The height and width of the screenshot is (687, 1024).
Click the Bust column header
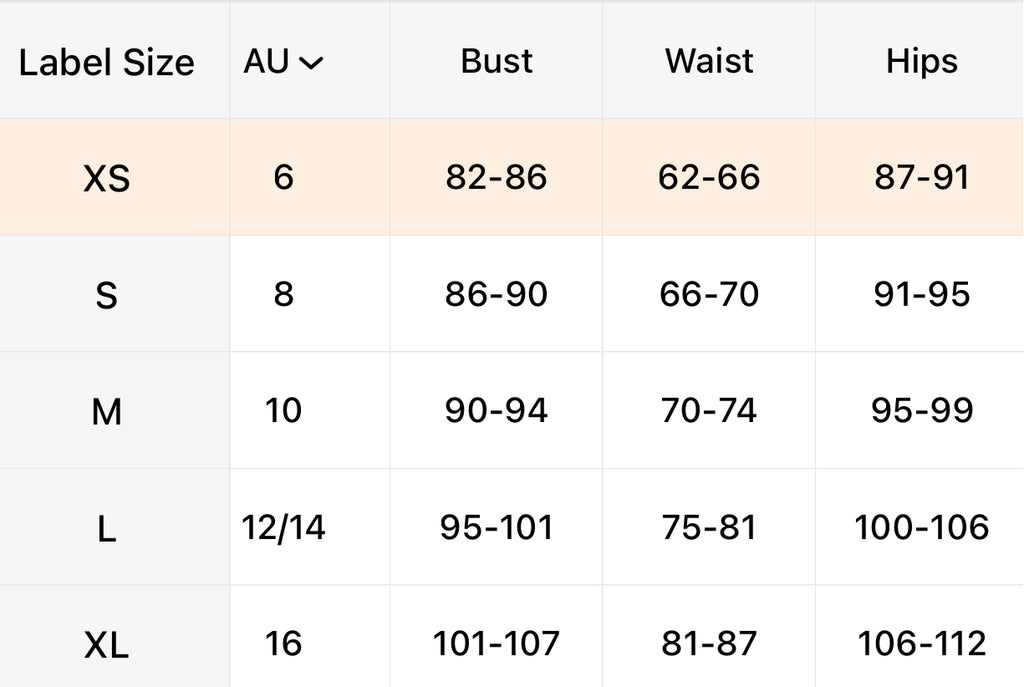497,62
